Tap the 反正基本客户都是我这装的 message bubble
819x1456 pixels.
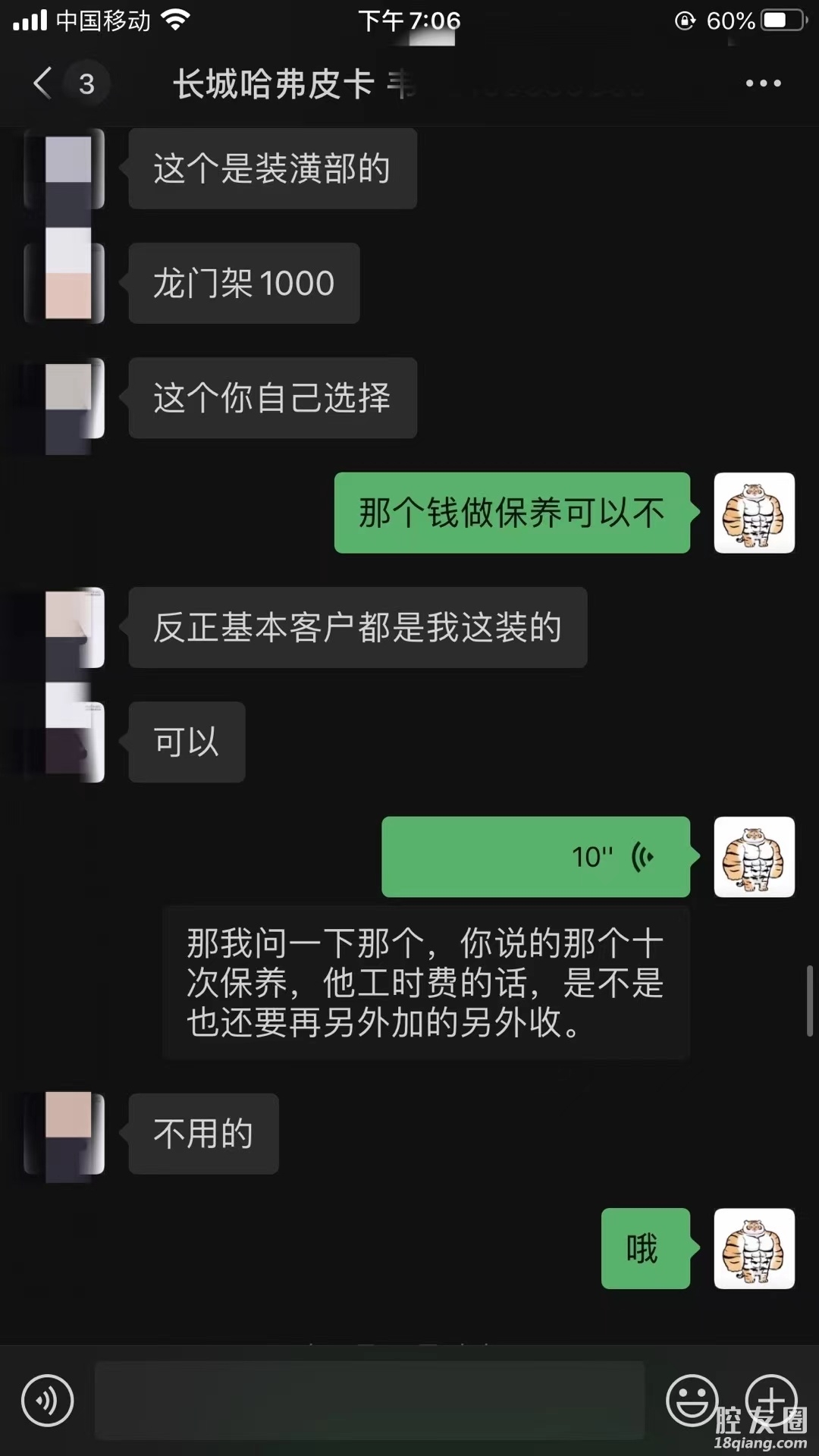point(358,627)
